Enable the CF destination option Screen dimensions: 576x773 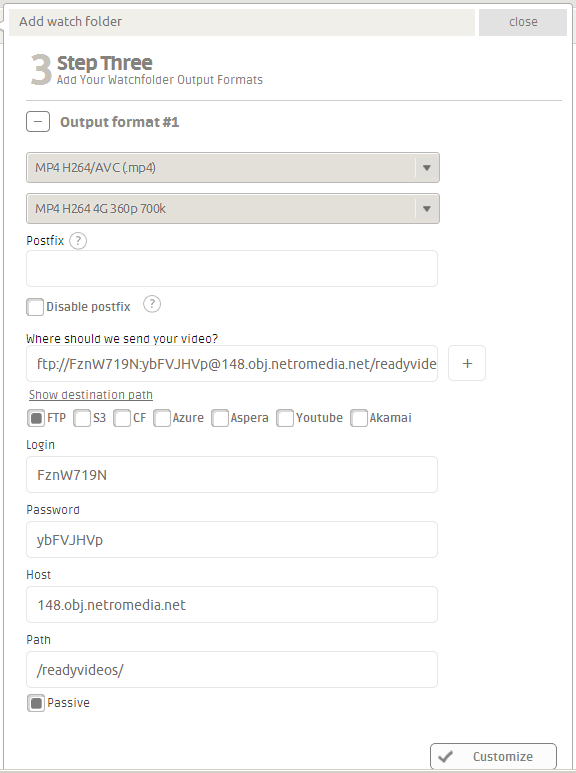122,418
